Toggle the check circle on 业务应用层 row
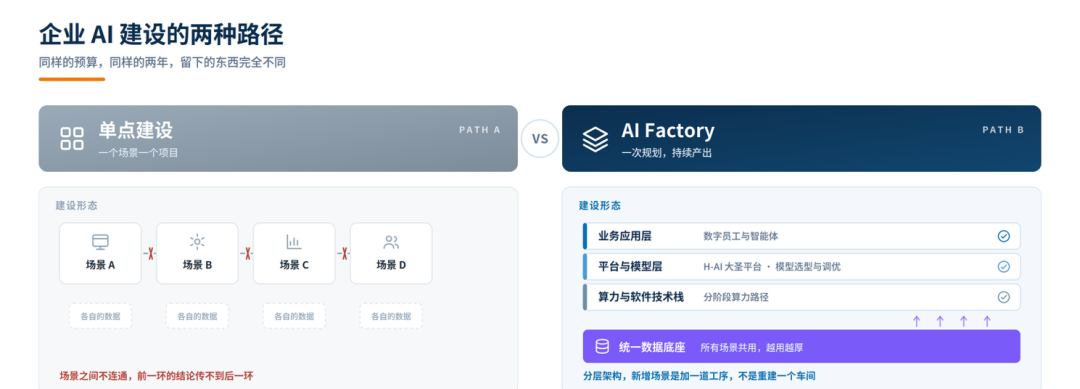This screenshot has width=1080, height=389. pos(1004,236)
